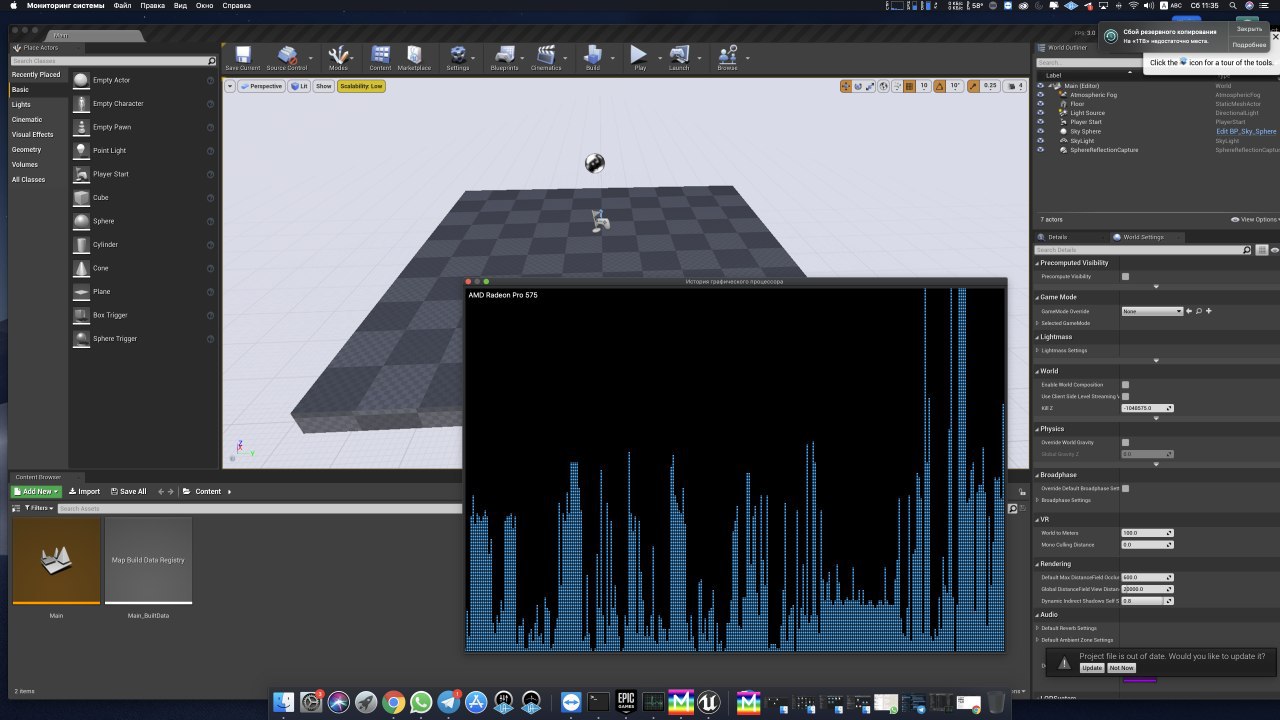Toggle scale snapping icon in viewport
Image resolution: width=1280 pixels, height=720 pixels.
[974, 86]
